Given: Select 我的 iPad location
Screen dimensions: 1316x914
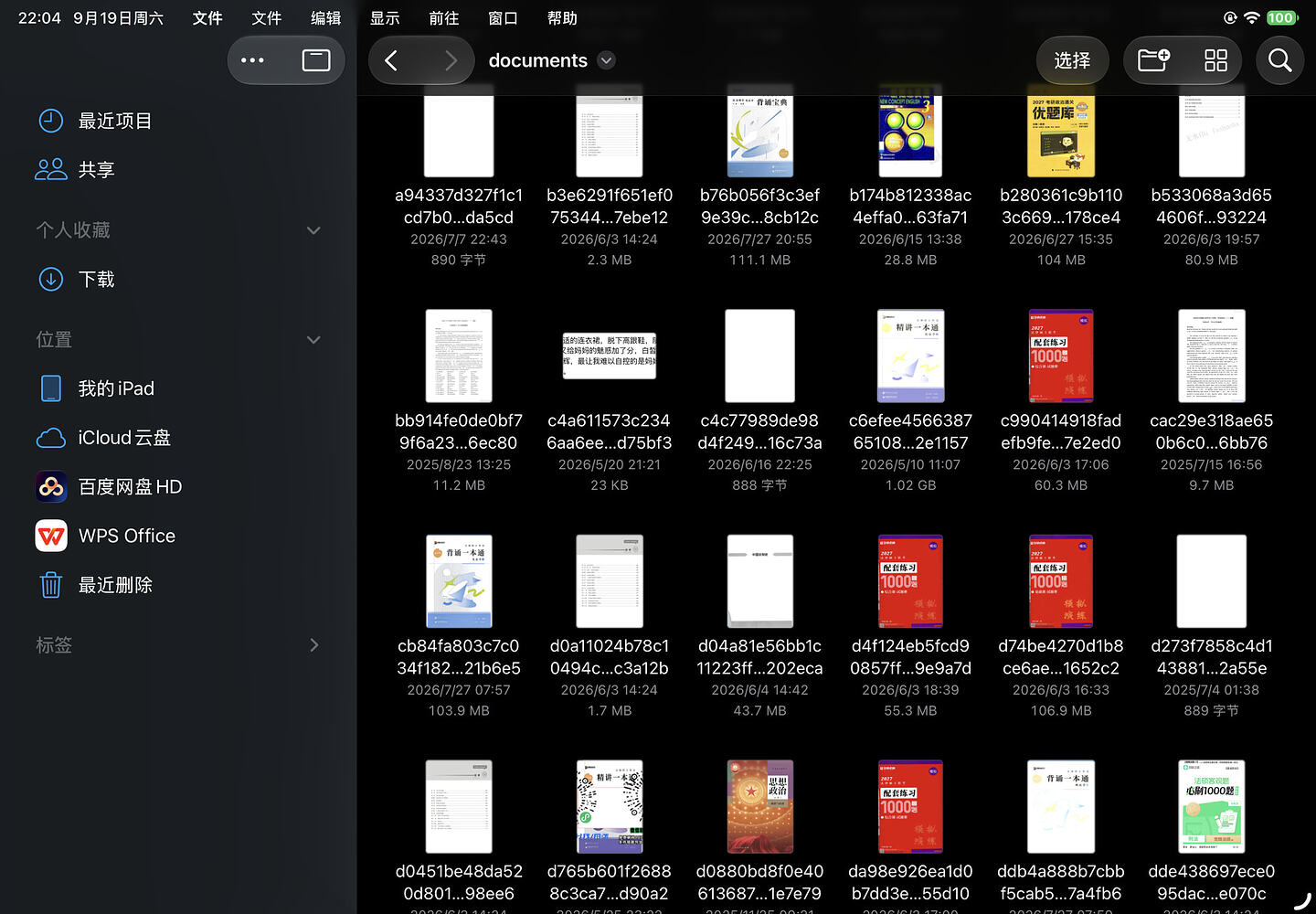Looking at the screenshot, I should click(178, 388).
